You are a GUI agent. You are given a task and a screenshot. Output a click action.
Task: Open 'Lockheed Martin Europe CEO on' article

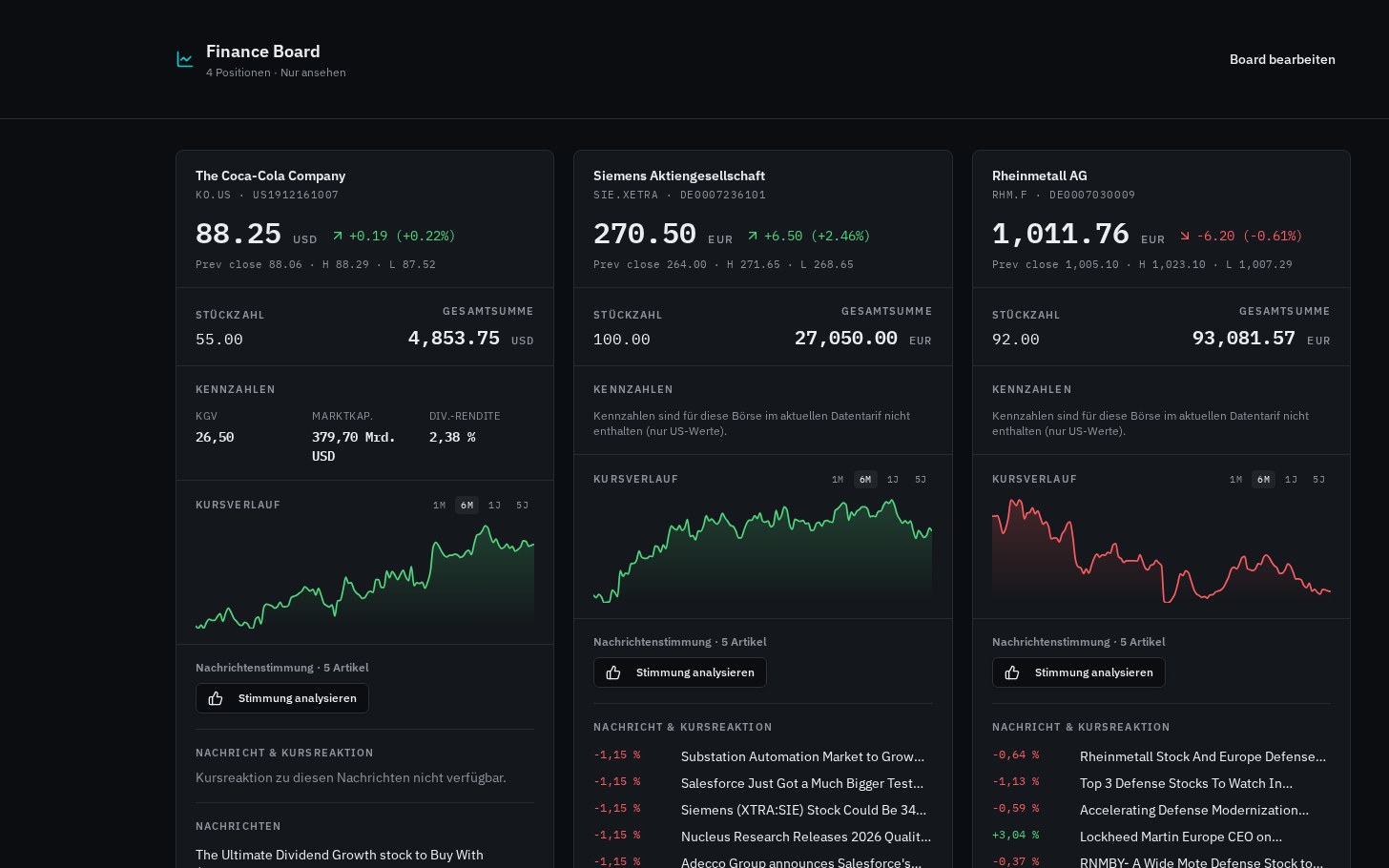click(x=1181, y=837)
